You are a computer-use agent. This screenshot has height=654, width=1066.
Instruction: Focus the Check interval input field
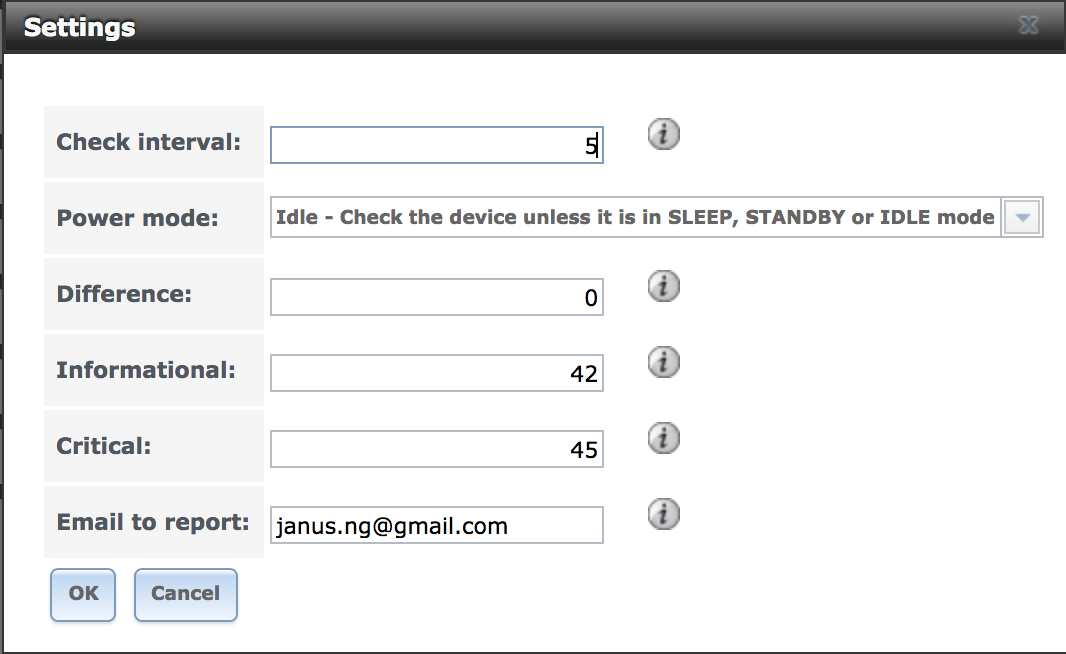coord(436,145)
